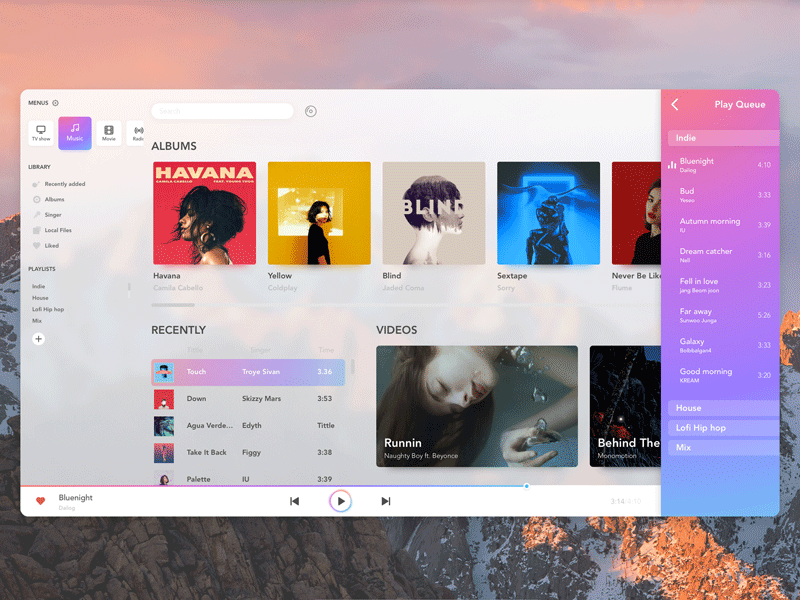This screenshot has width=800, height=600.
Task: Go back to the previous track
Action: [294, 501]
